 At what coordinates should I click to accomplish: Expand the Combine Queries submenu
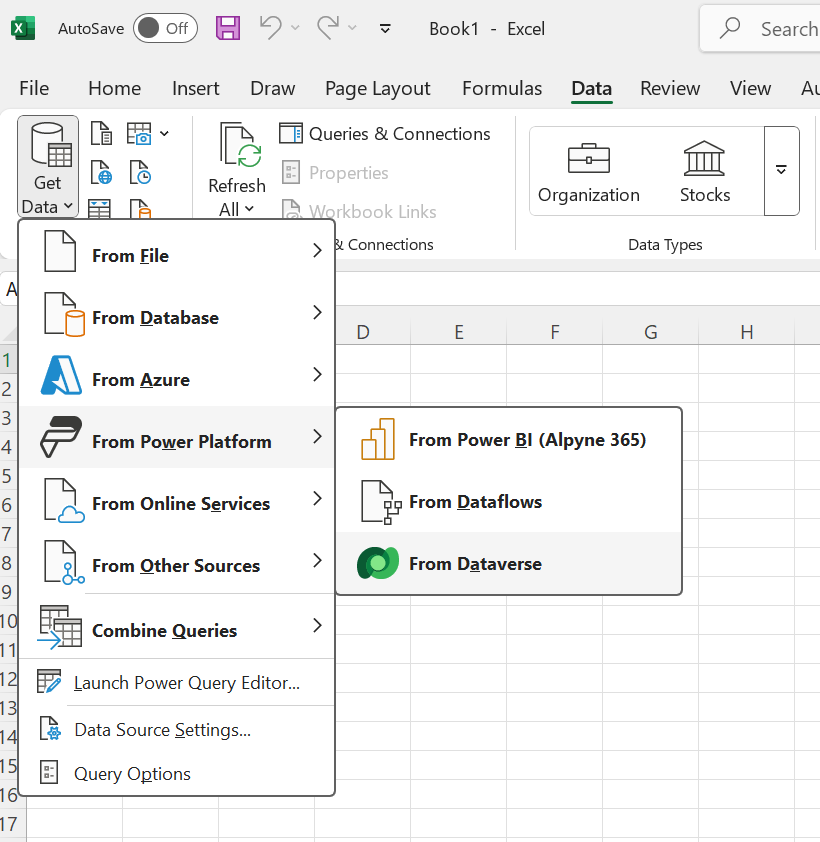tap(177, 626)
